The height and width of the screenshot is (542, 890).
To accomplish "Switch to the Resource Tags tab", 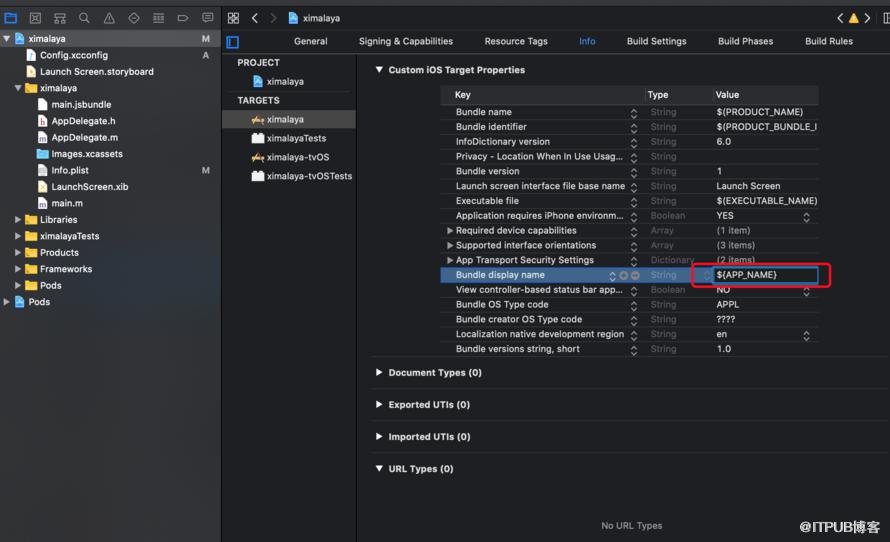I will point(516,41).
